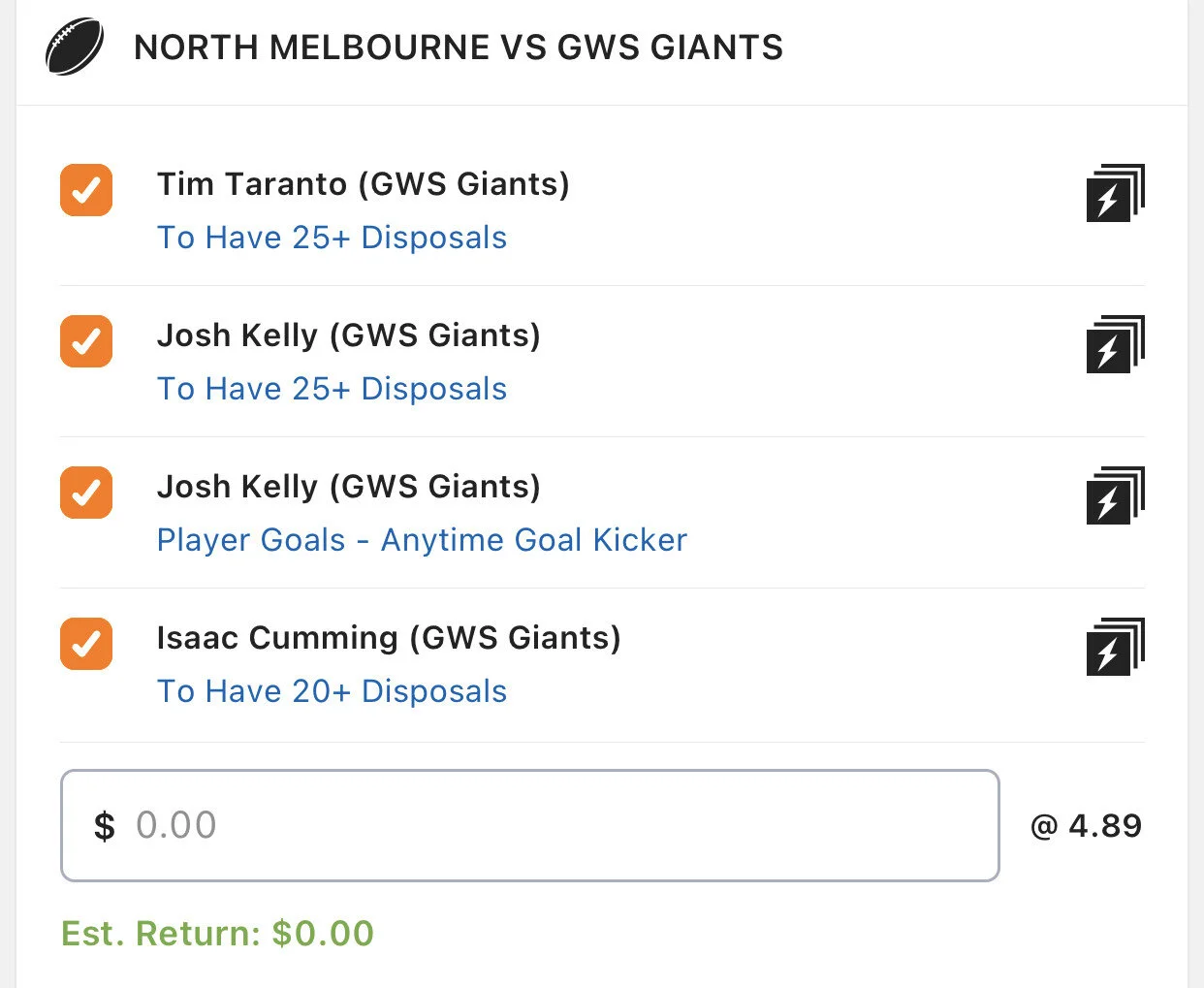The height and width of the screenshot is (988, 1204).
Task: Click Josh Kelly name above Anytime Goal Kicker
Action: tap(348, 487)
